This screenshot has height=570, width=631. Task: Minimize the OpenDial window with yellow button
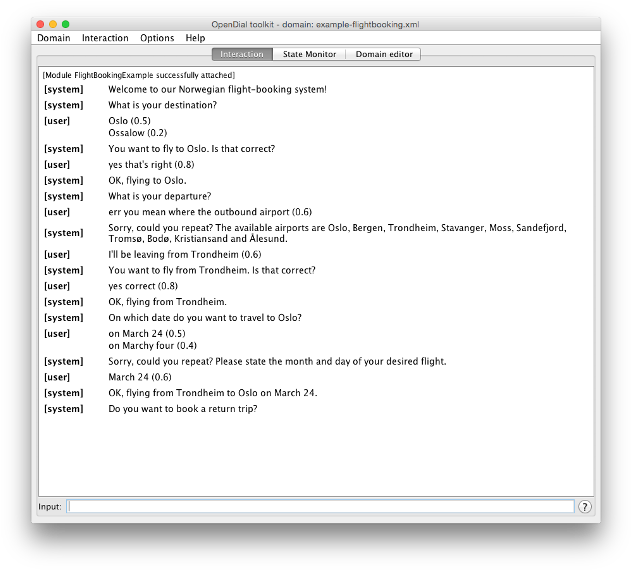[53, 24]
